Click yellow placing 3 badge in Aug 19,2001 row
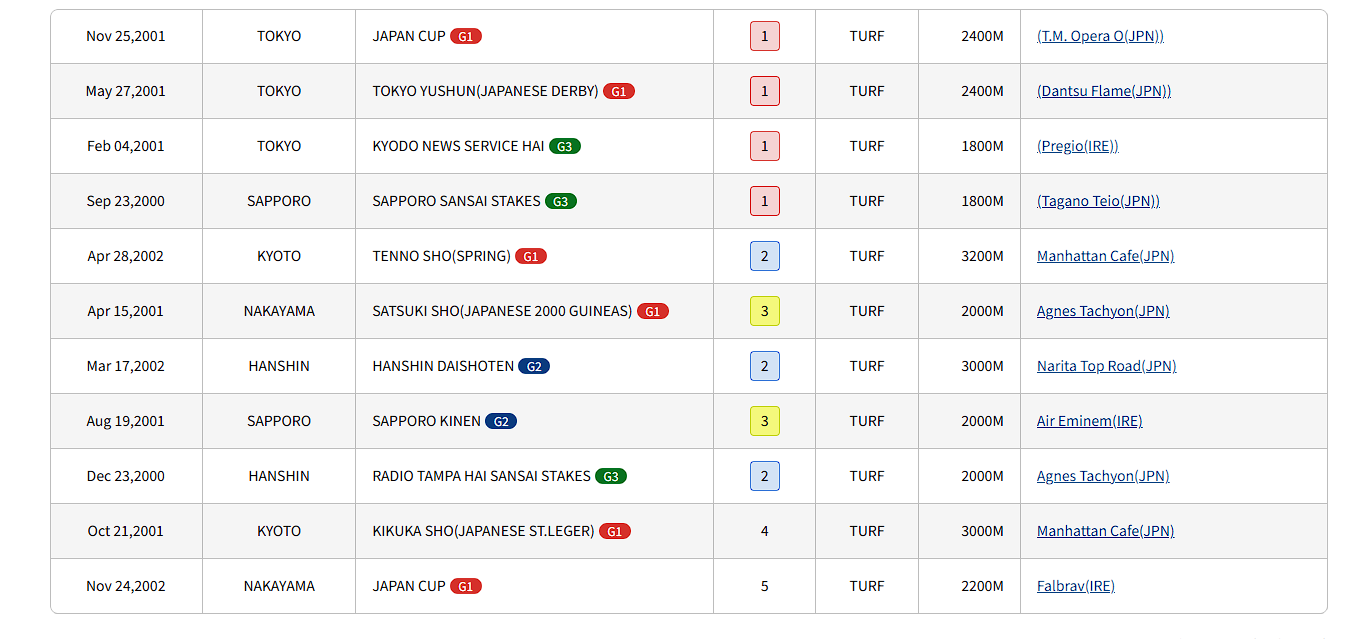Viewport: 1356px width, 639px height. click(765, 421)
